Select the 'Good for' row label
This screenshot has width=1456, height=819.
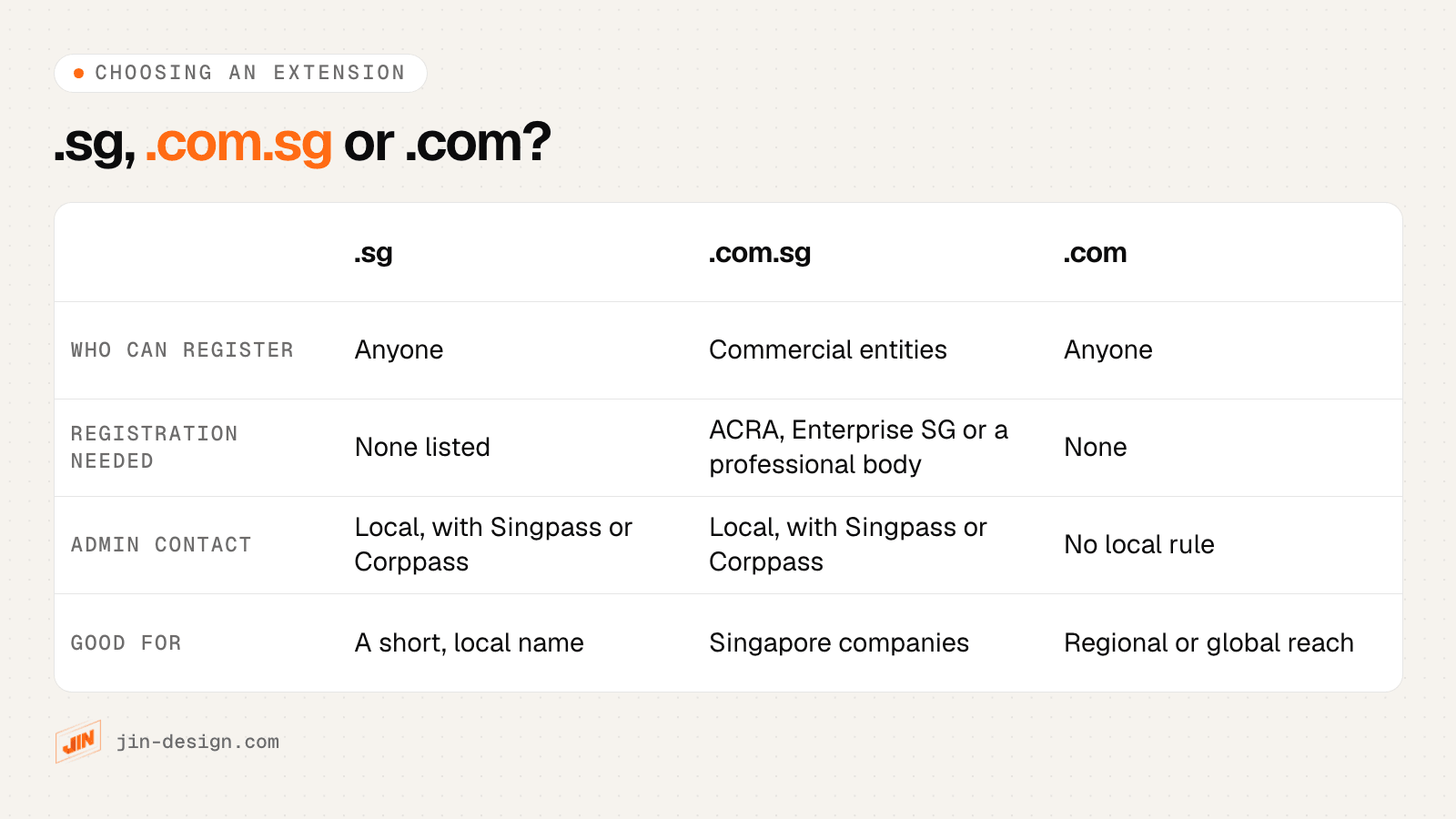click(126, 643)
